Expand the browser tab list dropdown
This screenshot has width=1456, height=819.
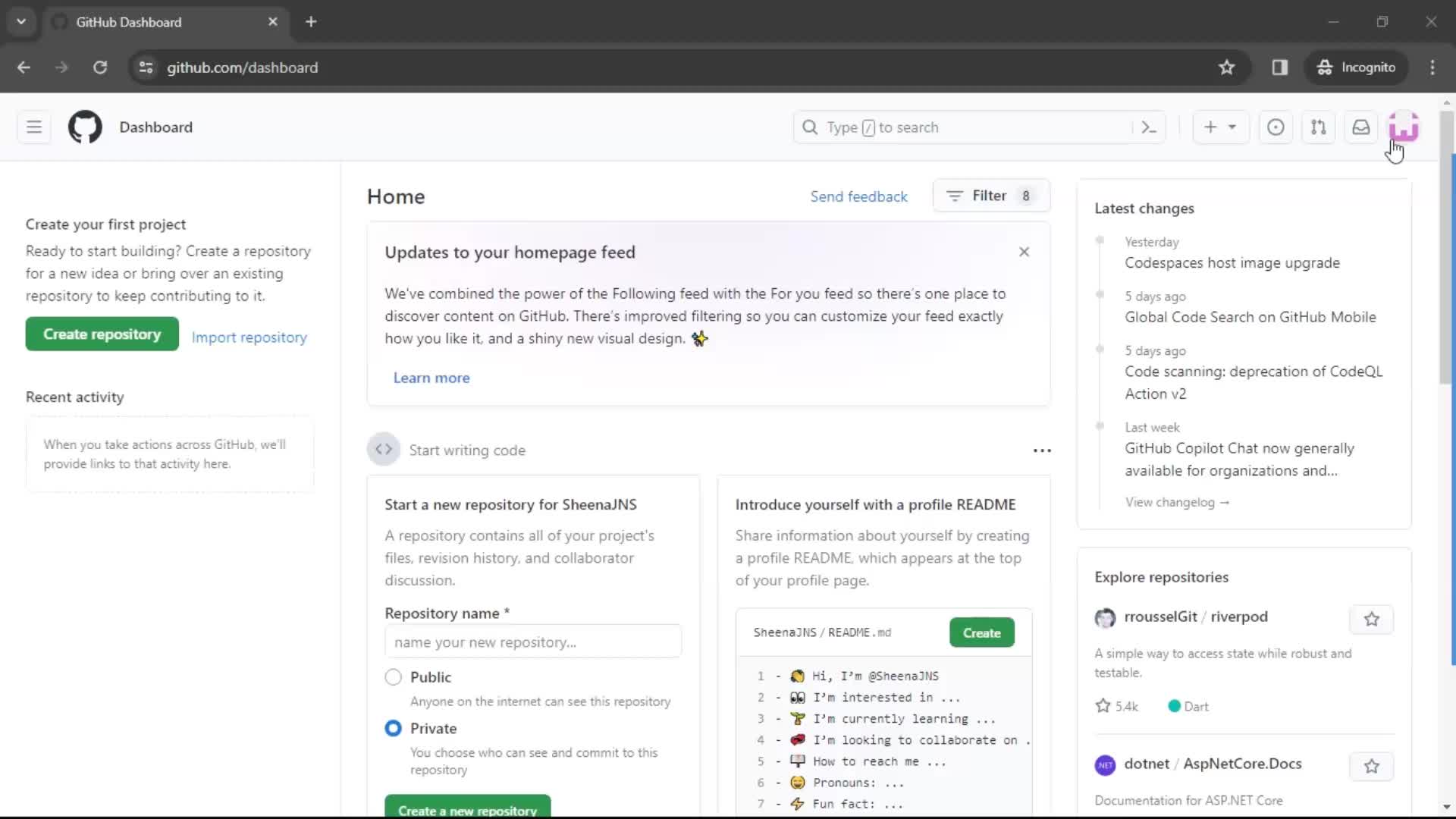point(20,22)
